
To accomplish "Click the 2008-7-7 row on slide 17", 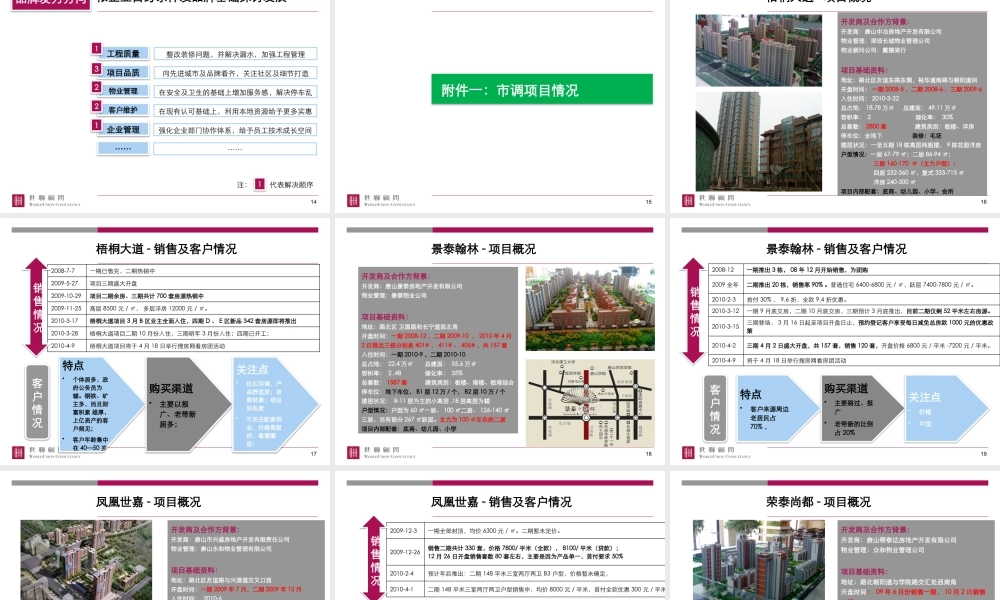I will click(184, 270).
